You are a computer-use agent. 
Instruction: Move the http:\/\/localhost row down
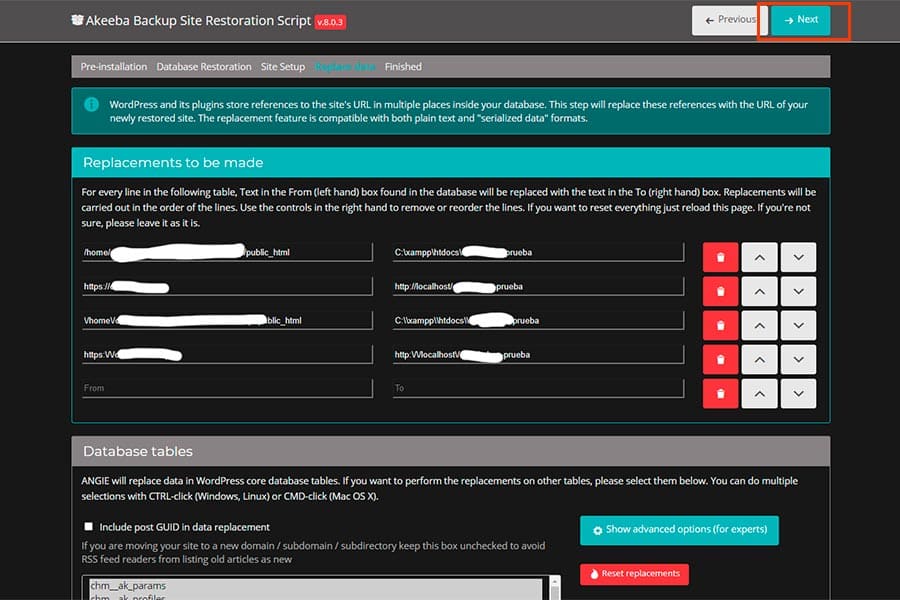798,360
